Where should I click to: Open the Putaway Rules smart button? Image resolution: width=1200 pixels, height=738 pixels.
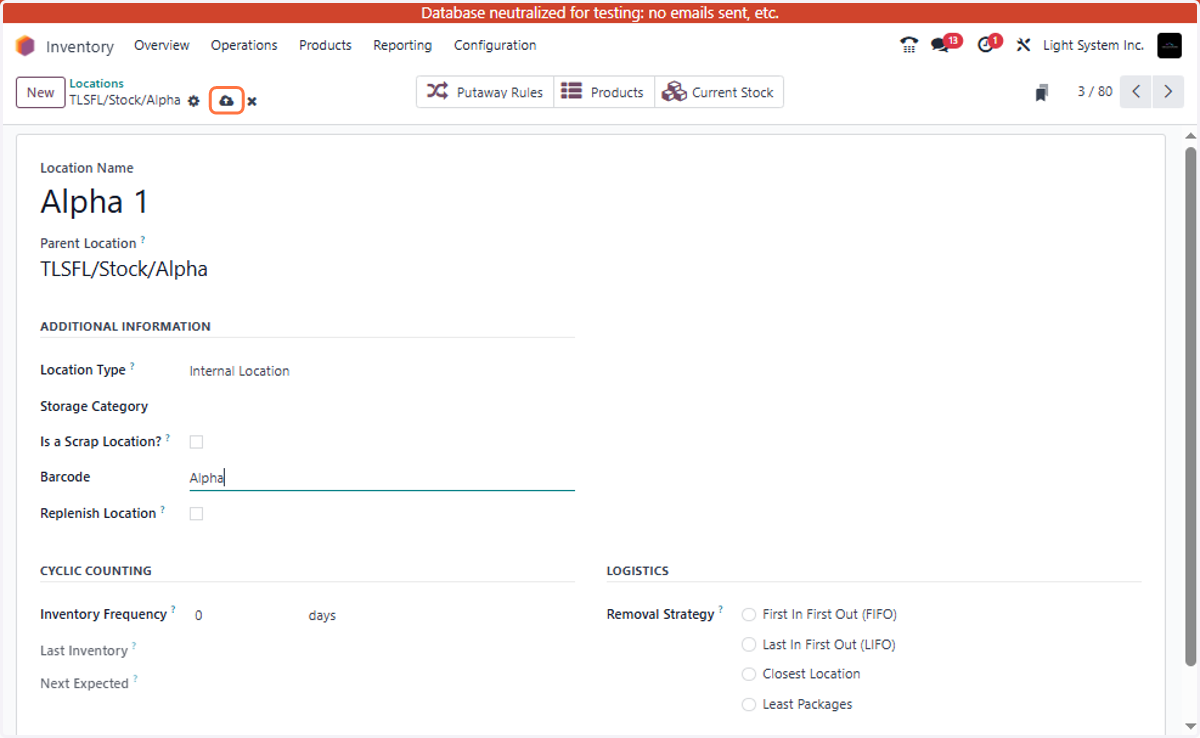pyautogui.click(x=485, y=92)
